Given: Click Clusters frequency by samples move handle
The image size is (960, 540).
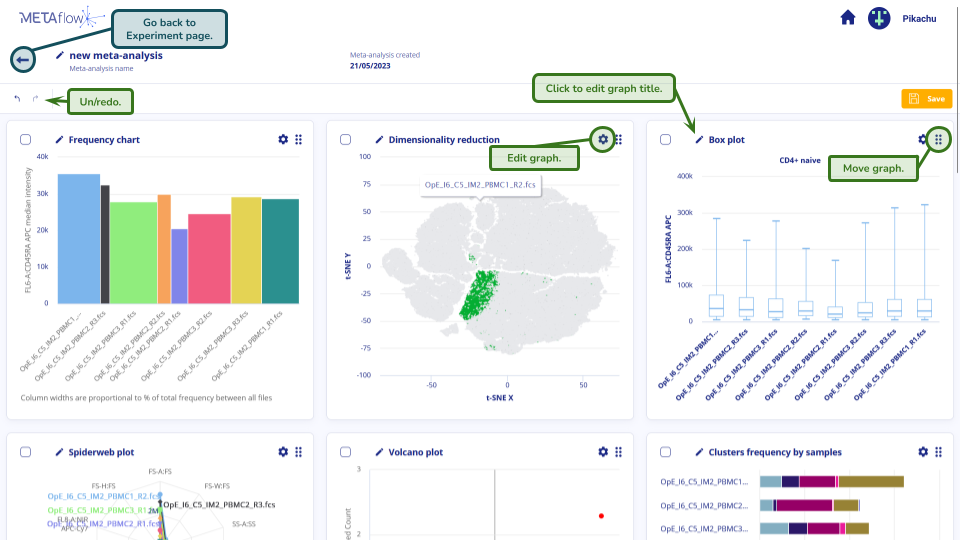Looking at the screenshot, I should tap(938, 452).
